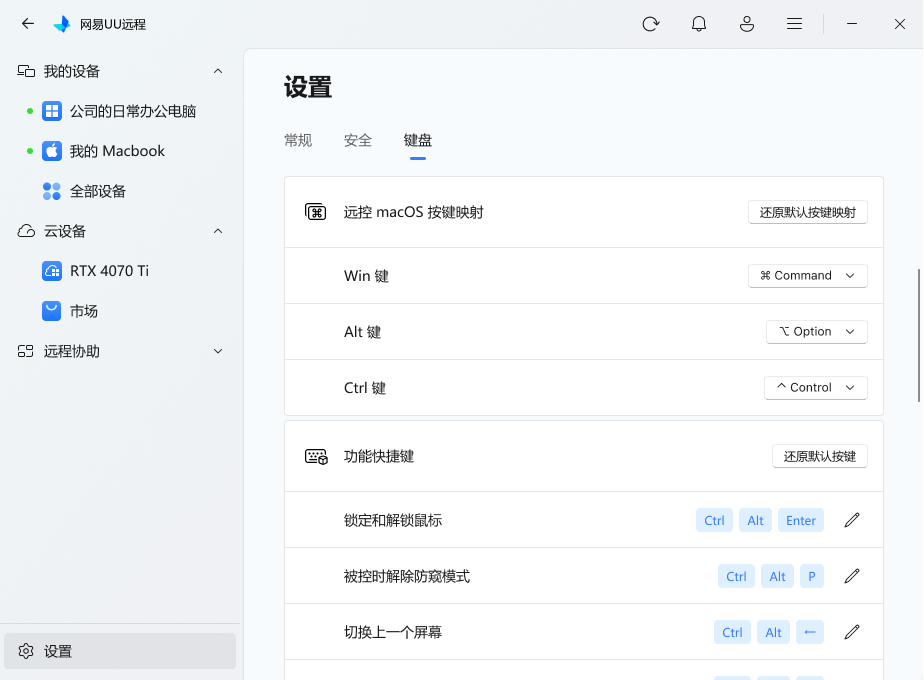Open the hamburger menu icon
This screenshot has height=680, width=924.
click(794, 24)
